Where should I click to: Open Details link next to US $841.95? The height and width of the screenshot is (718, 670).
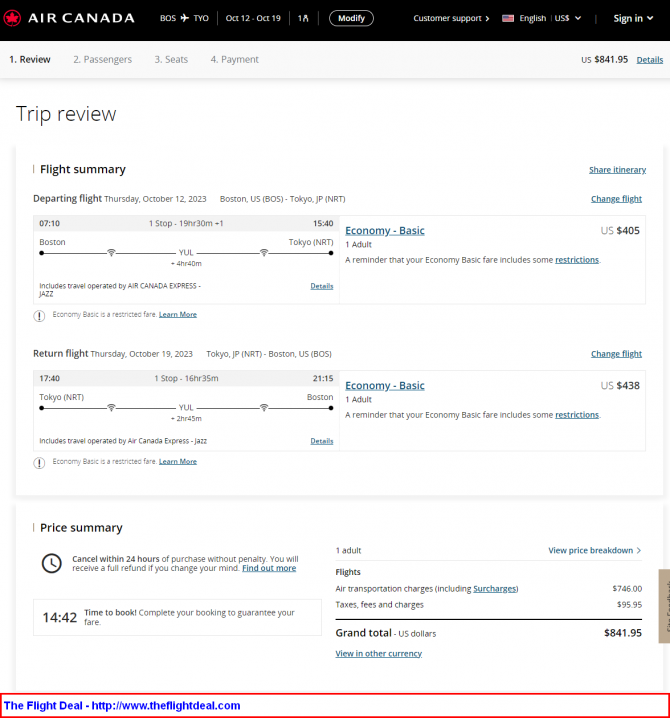[649, 60]
